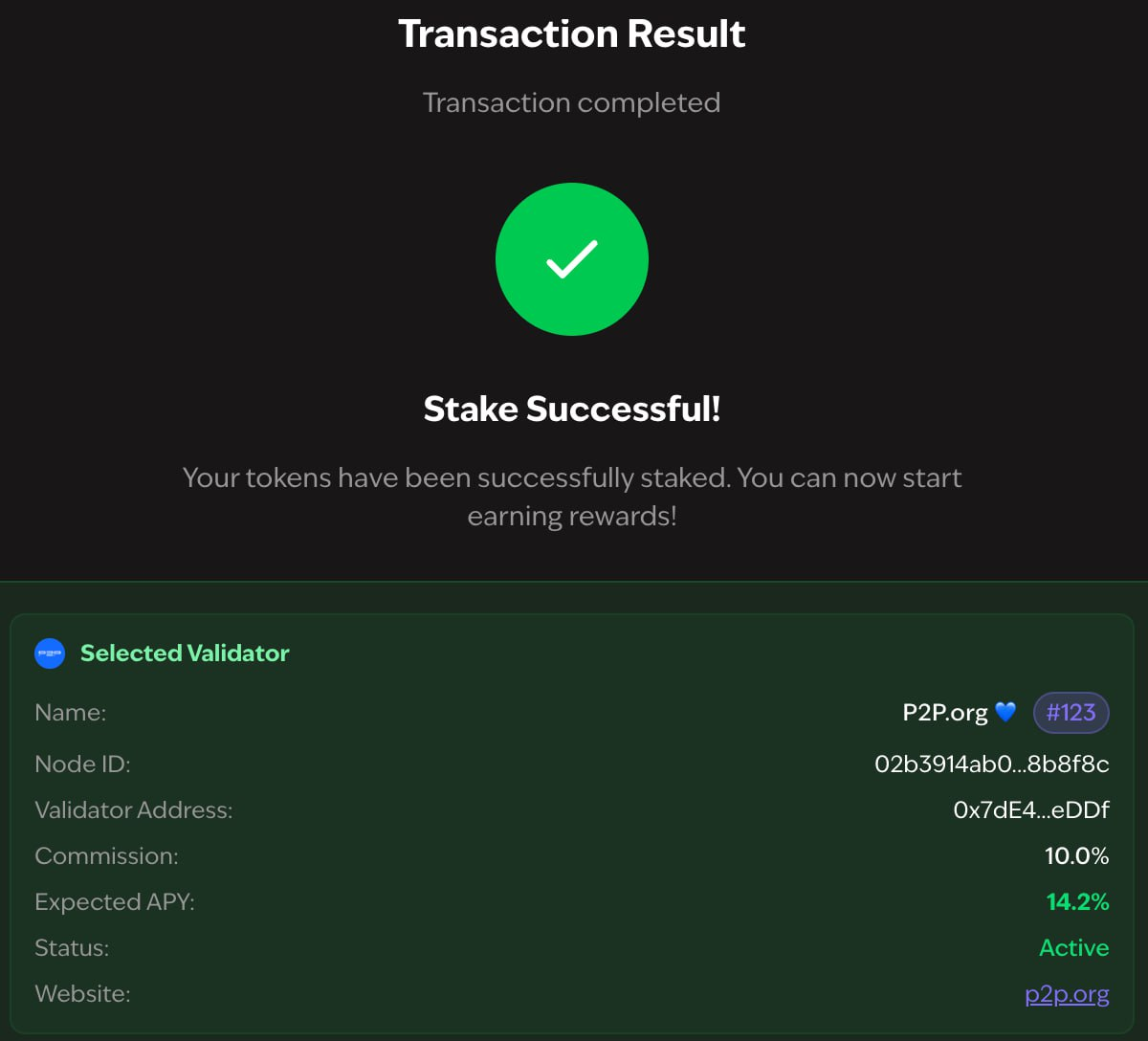Click the Transaction Result title
1148x1041 pixels.
[x=572, y=34]
